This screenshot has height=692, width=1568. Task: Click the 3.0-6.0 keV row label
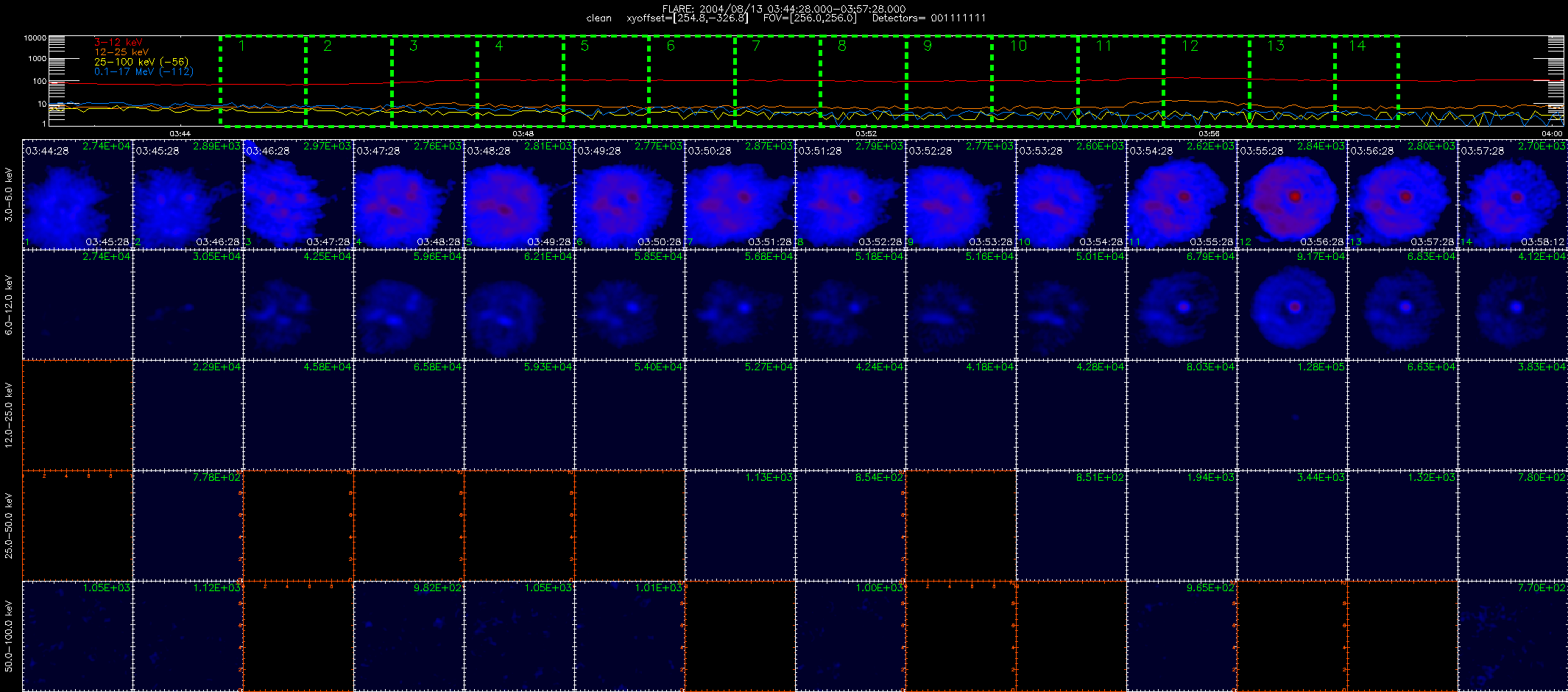click(9, 194)
